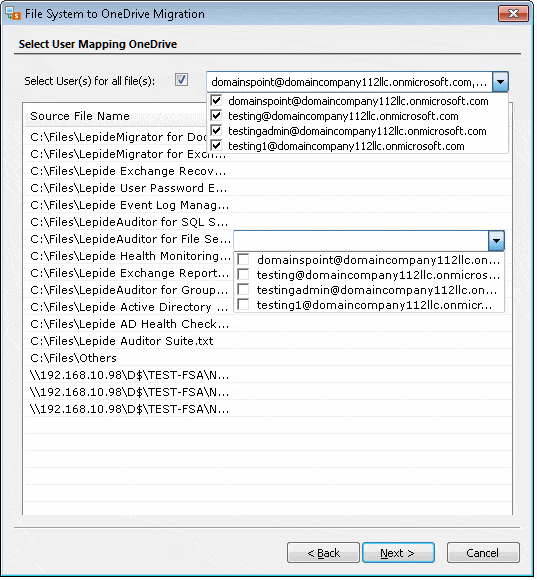This screenshot has height=580, width=537.
Task: Select row C:\Files\LepideAuditor for Group...
Action: [x=129, y=290]
